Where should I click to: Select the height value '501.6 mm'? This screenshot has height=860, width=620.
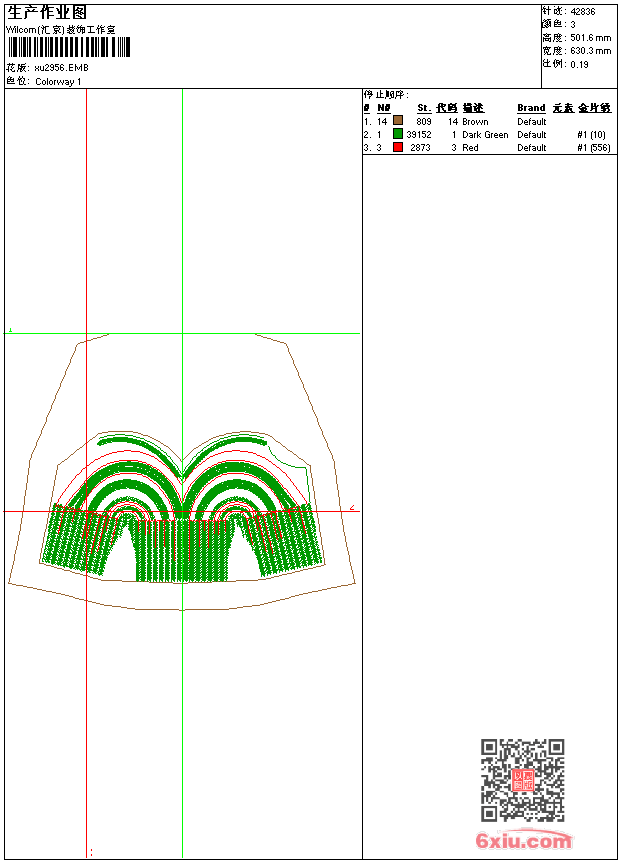click(590, 38)
